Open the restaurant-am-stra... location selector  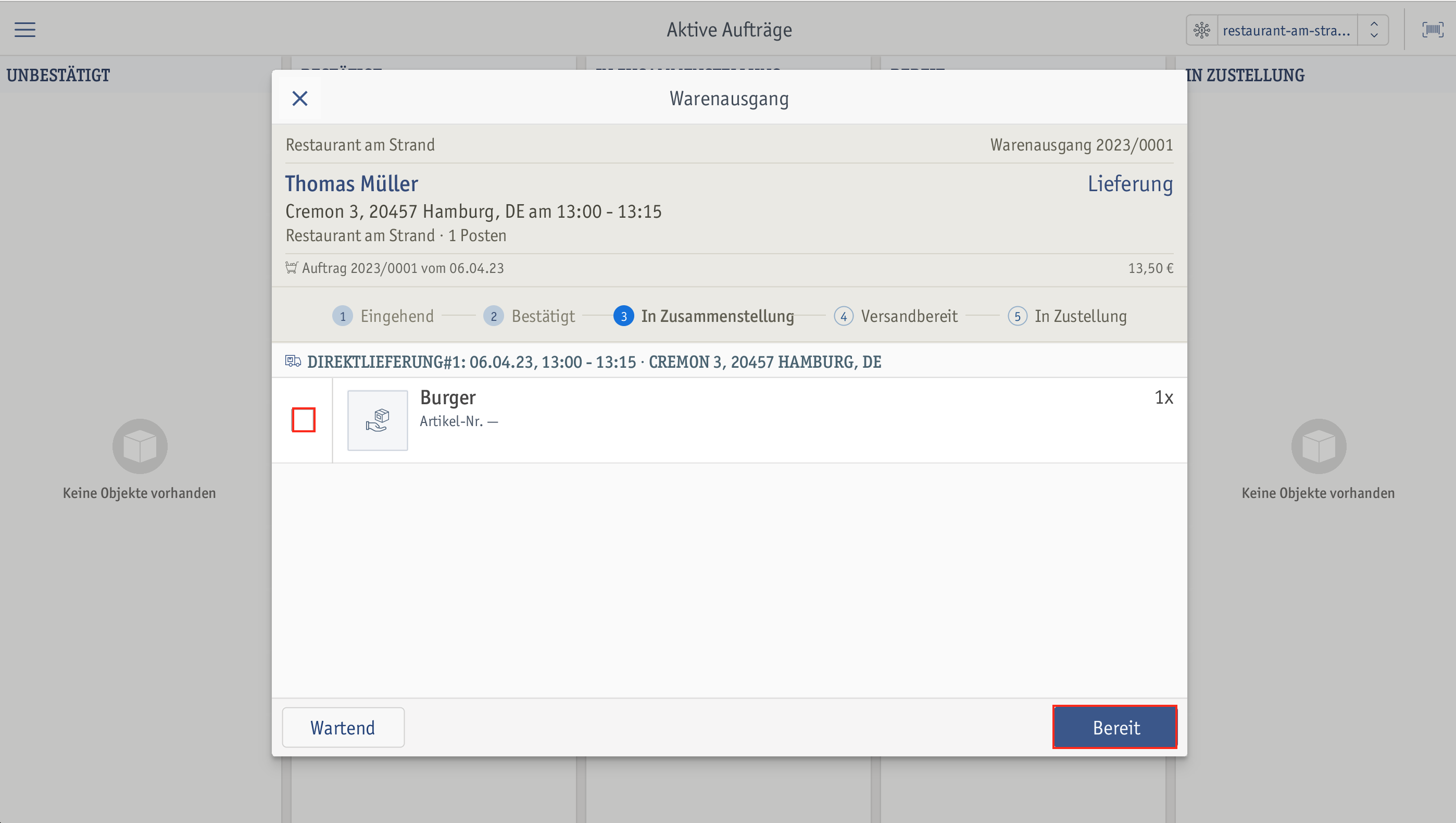1286,30
